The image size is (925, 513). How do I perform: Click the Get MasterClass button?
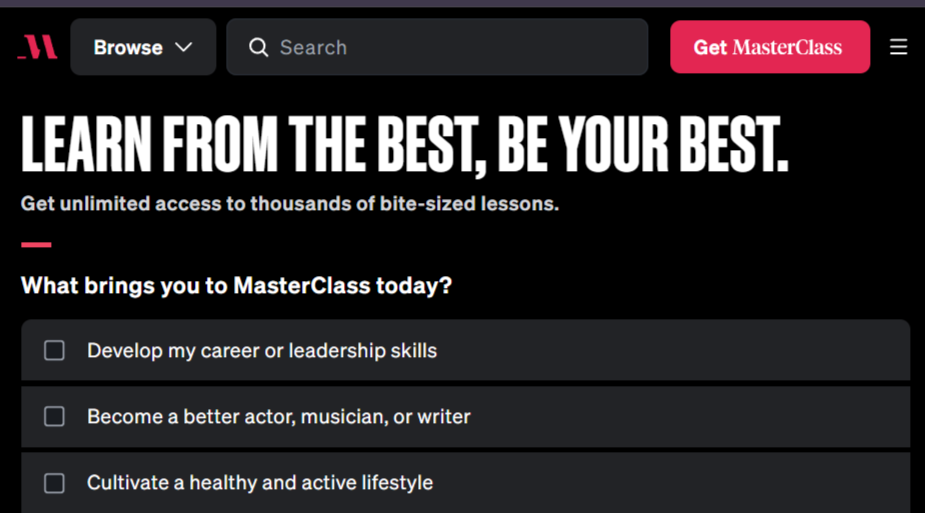[x=770, y=47]
